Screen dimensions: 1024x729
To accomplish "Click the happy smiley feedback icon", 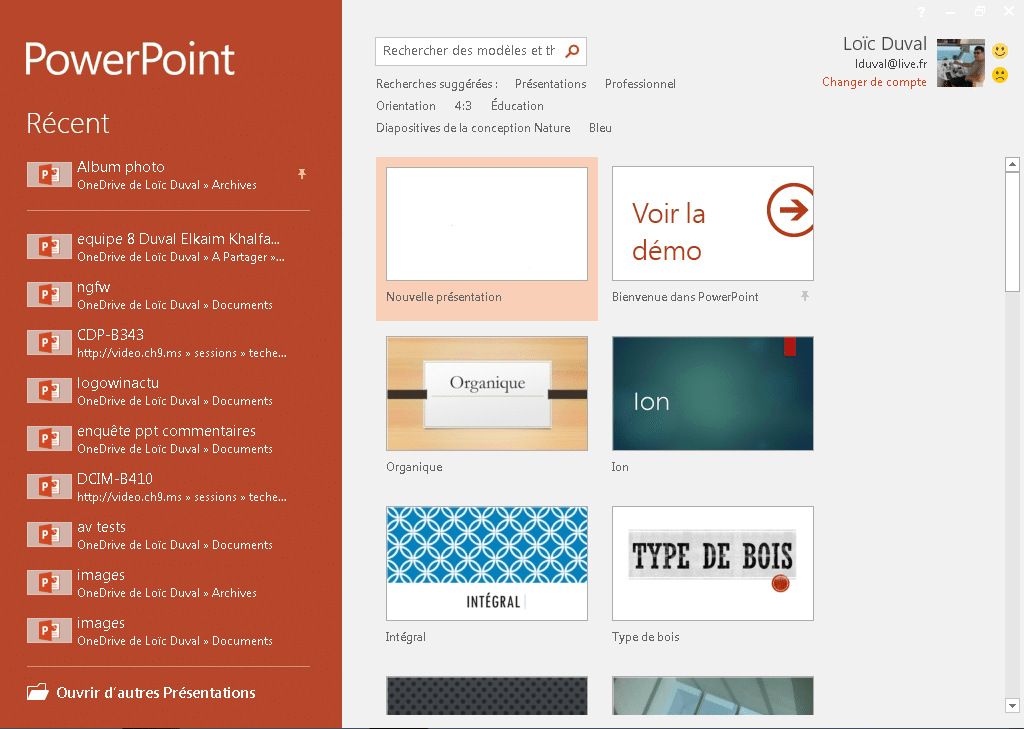I will [1000, 50].
